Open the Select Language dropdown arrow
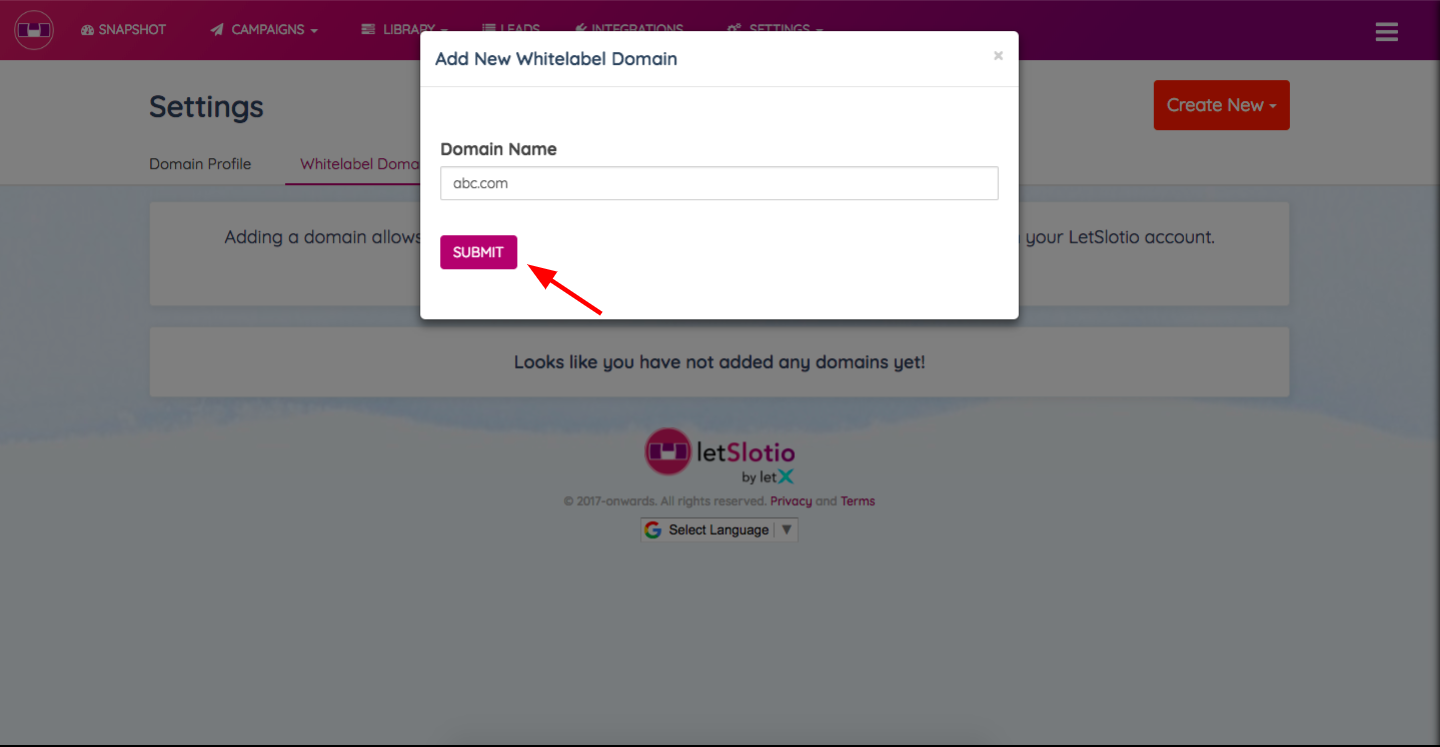 click(x=787, y=530)
